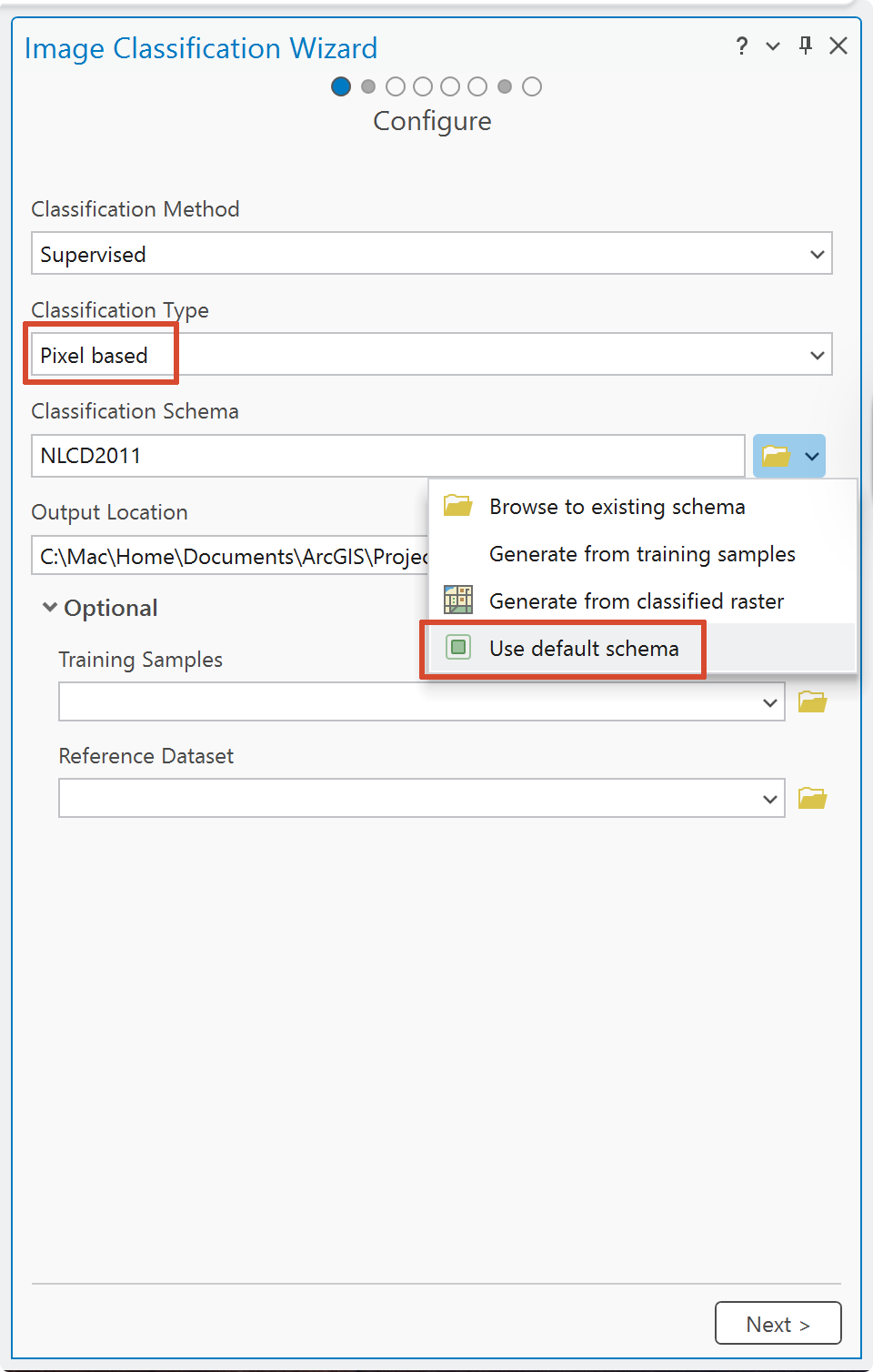Click the Next button
The width and height of the screenshot is (873, 1372).
(x=778, y=1323)
